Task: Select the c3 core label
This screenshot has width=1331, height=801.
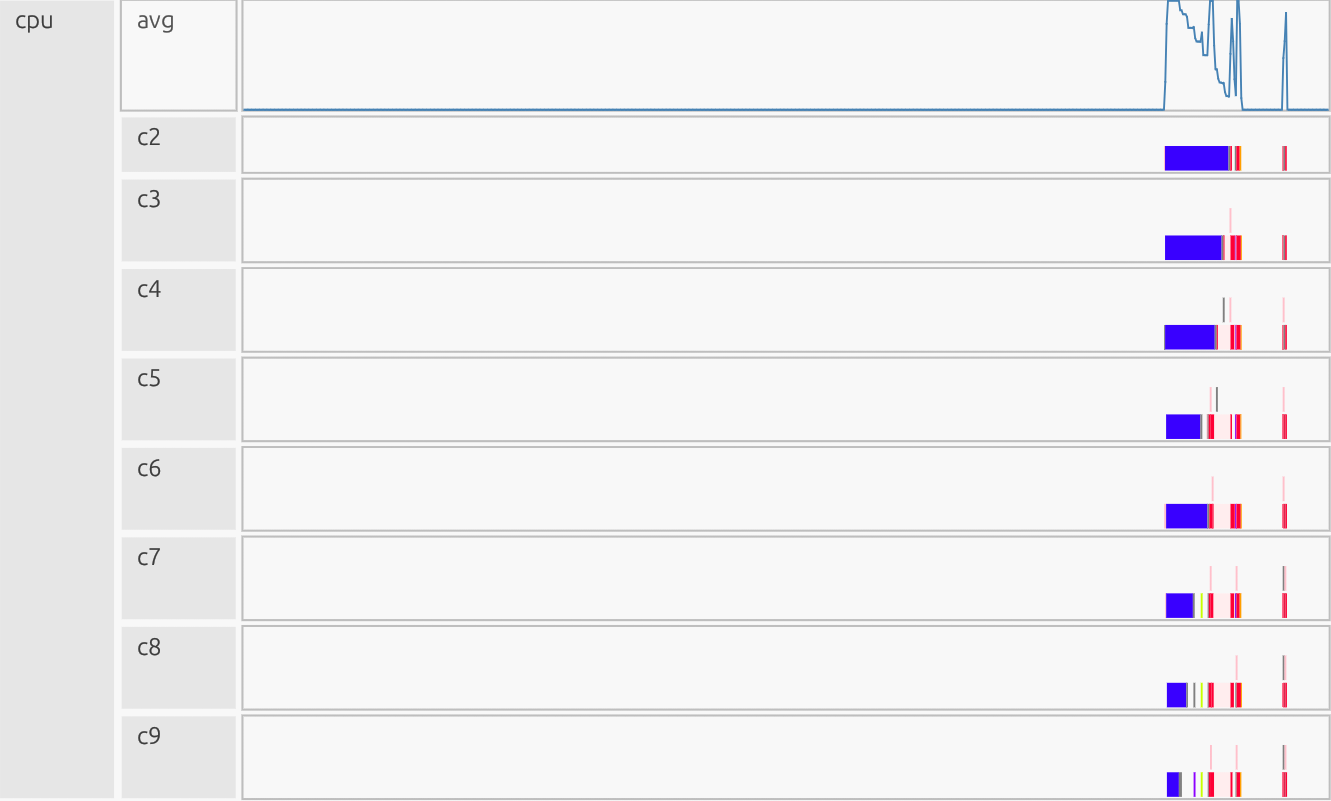Action: [x=149, y=200]
